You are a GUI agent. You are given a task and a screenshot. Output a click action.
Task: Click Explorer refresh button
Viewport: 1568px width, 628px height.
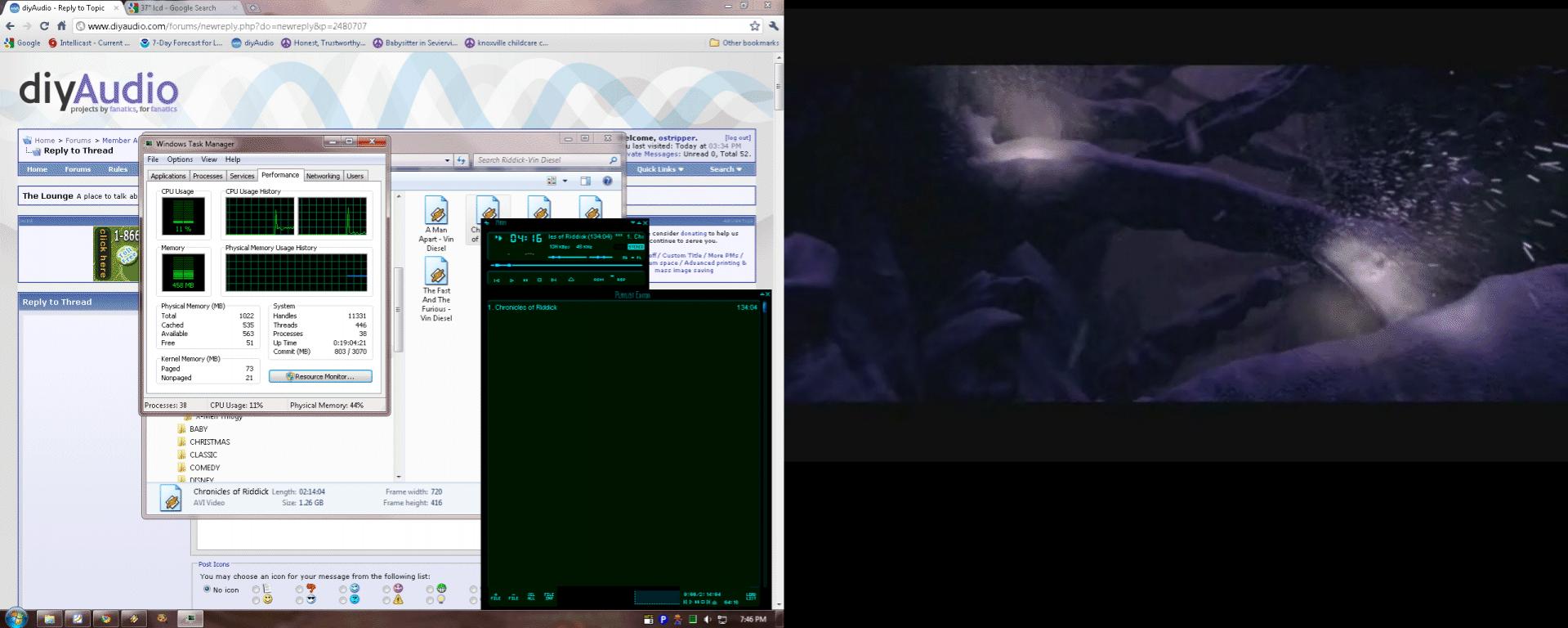click(x=461, y=160)
